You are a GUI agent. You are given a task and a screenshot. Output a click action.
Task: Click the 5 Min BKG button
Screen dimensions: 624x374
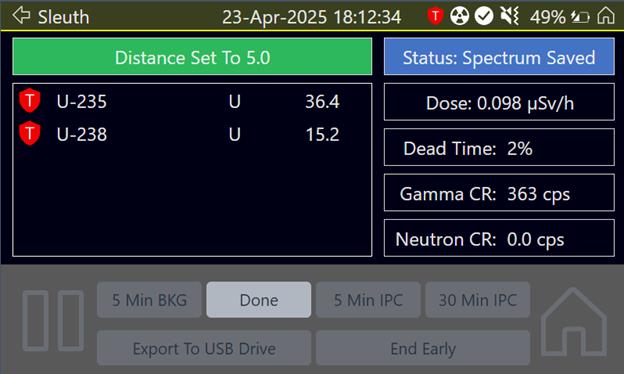click(149, 300)
